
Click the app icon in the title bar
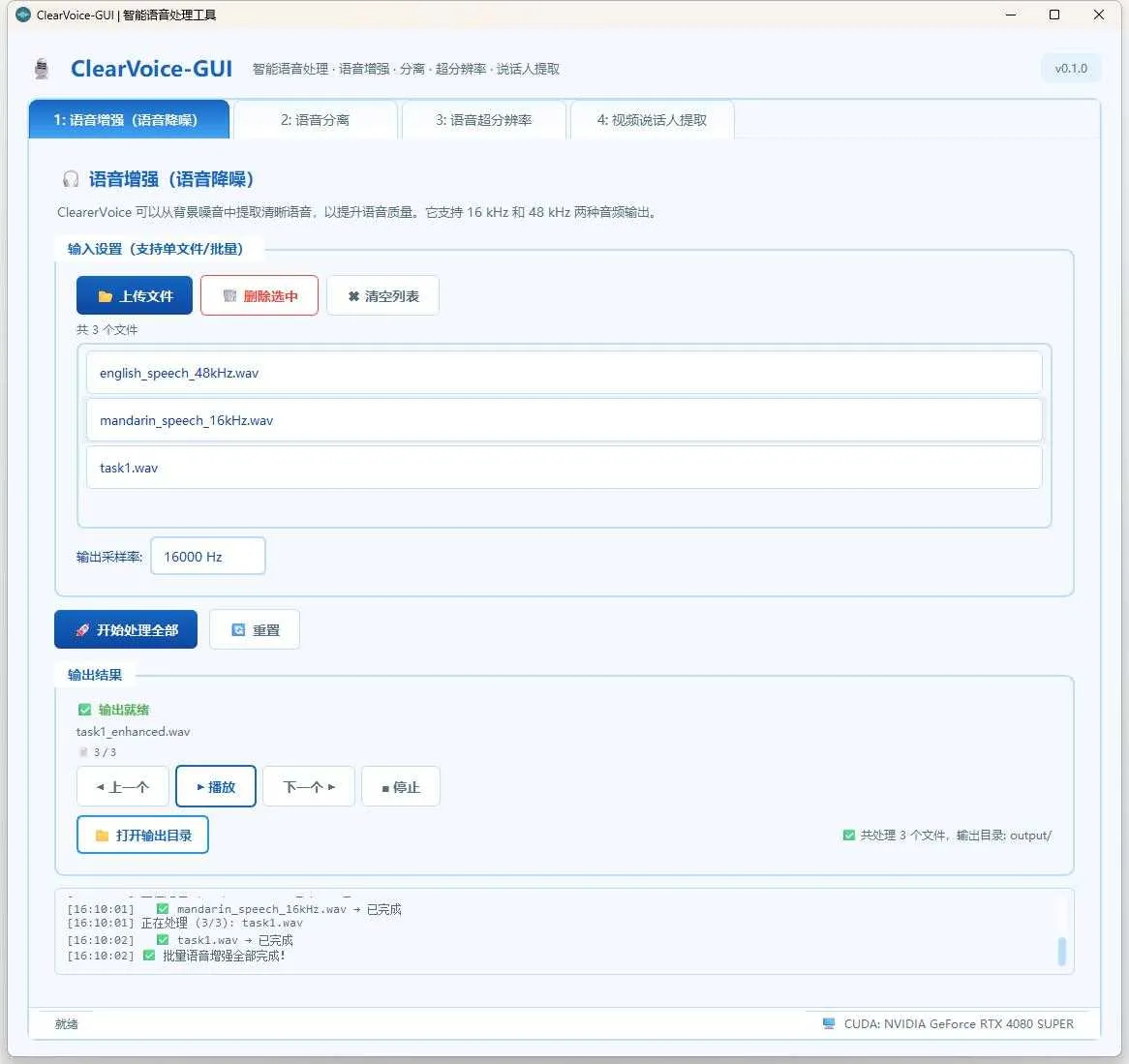coord(23,15)
